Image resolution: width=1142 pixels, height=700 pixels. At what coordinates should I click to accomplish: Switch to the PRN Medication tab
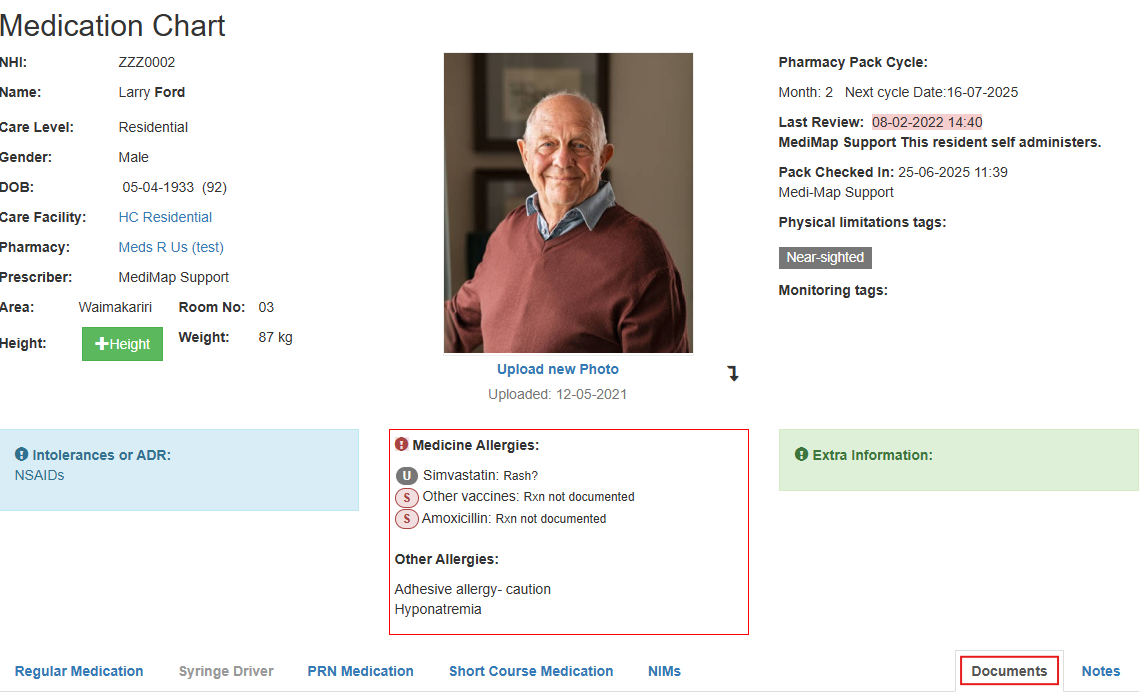pos(360,671)
